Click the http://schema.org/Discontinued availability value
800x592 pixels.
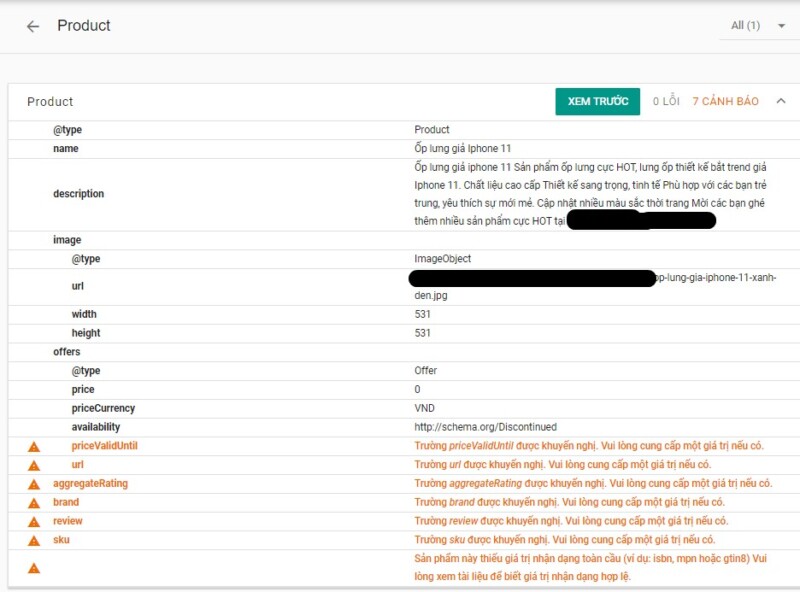pos(485,427)
